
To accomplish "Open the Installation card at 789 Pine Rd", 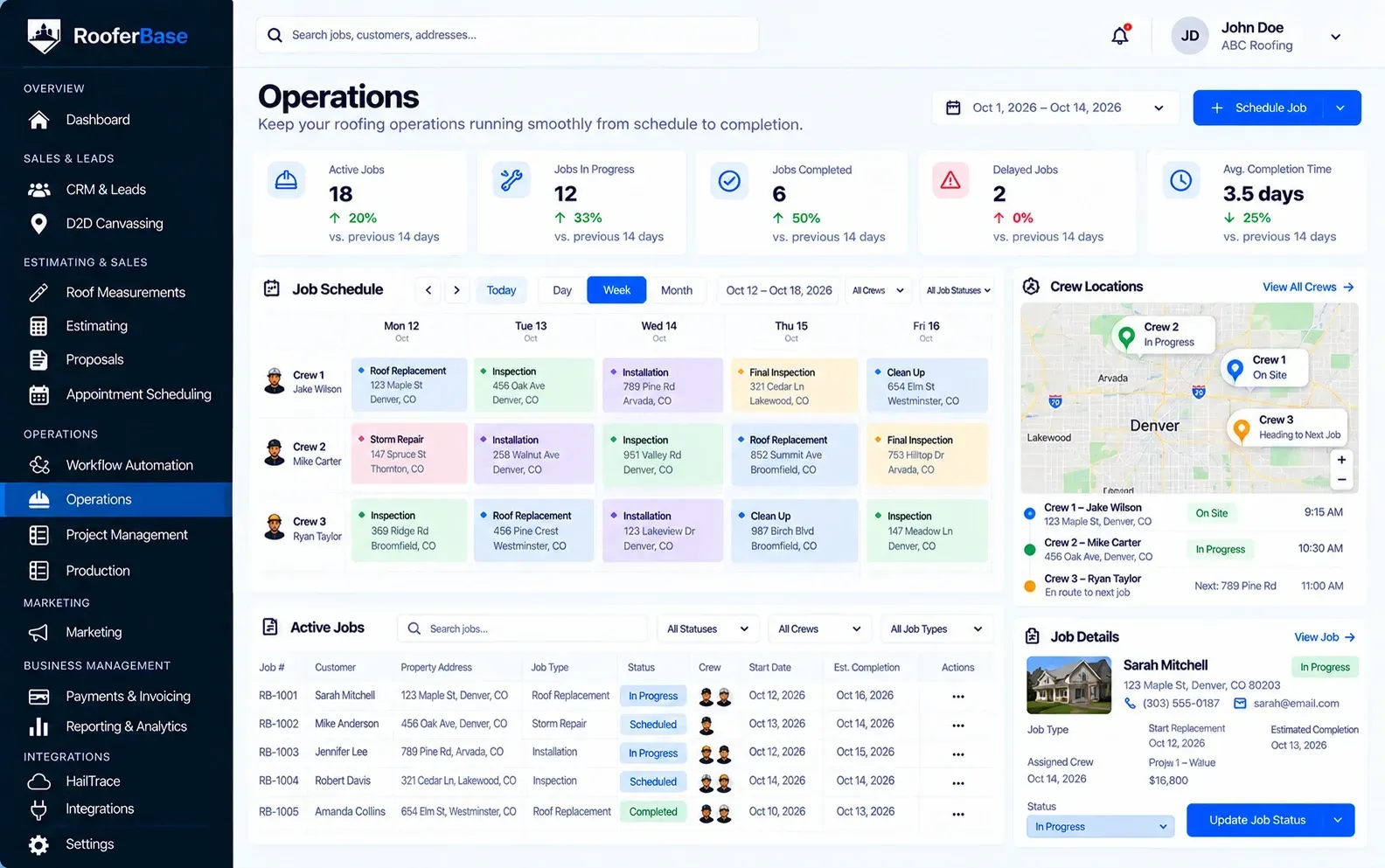I will click(663, 385).
